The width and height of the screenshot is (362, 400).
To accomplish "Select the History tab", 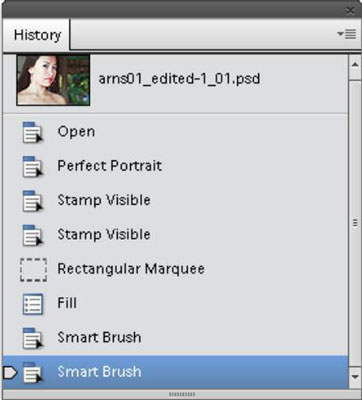I will [x=37, y=35].
